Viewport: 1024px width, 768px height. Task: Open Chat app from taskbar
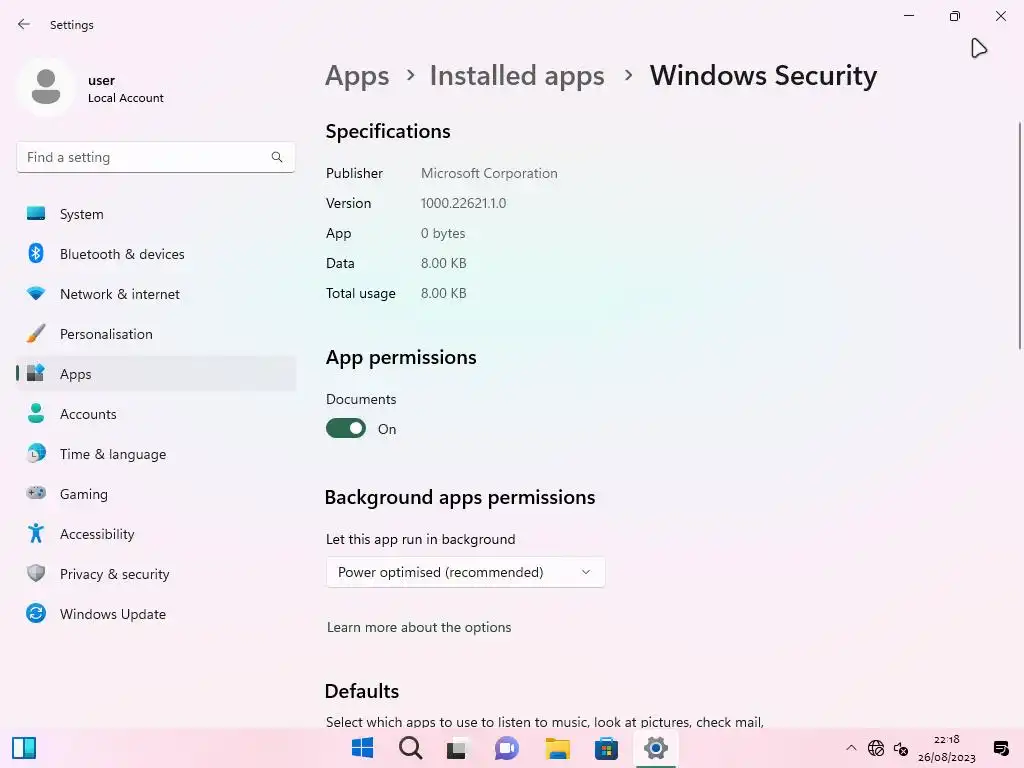coord(507,748)
